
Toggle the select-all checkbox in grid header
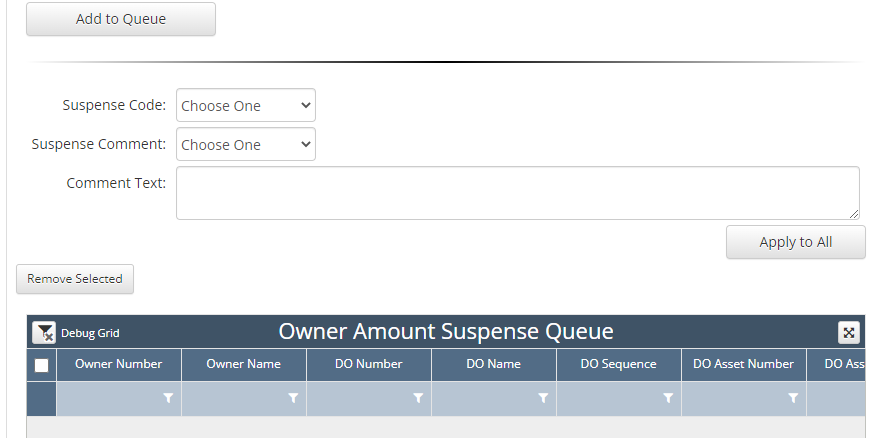pos(41,365)
